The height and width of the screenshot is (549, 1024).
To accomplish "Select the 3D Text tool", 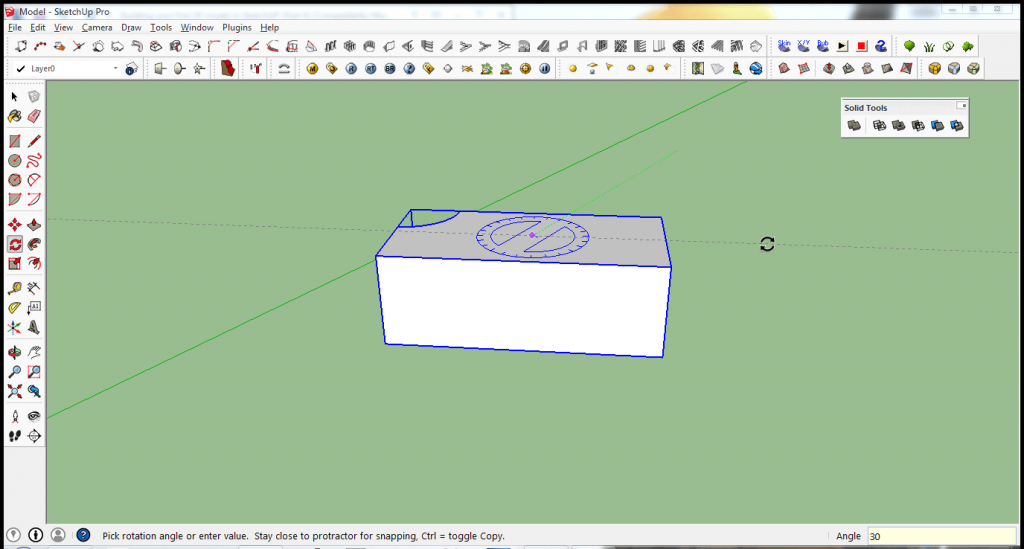I will point(34,327).
